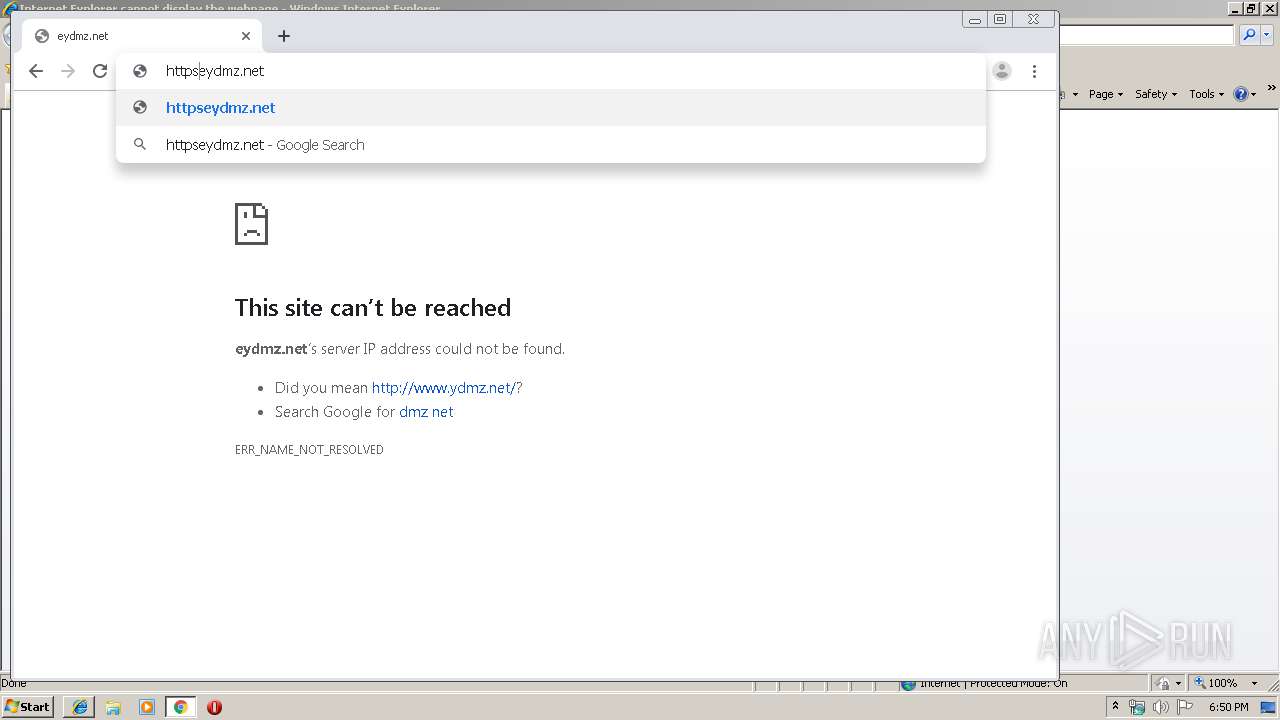Choose the httpseydmz.net Google Search suggestion
The image size is (1280, 720).
550,144
